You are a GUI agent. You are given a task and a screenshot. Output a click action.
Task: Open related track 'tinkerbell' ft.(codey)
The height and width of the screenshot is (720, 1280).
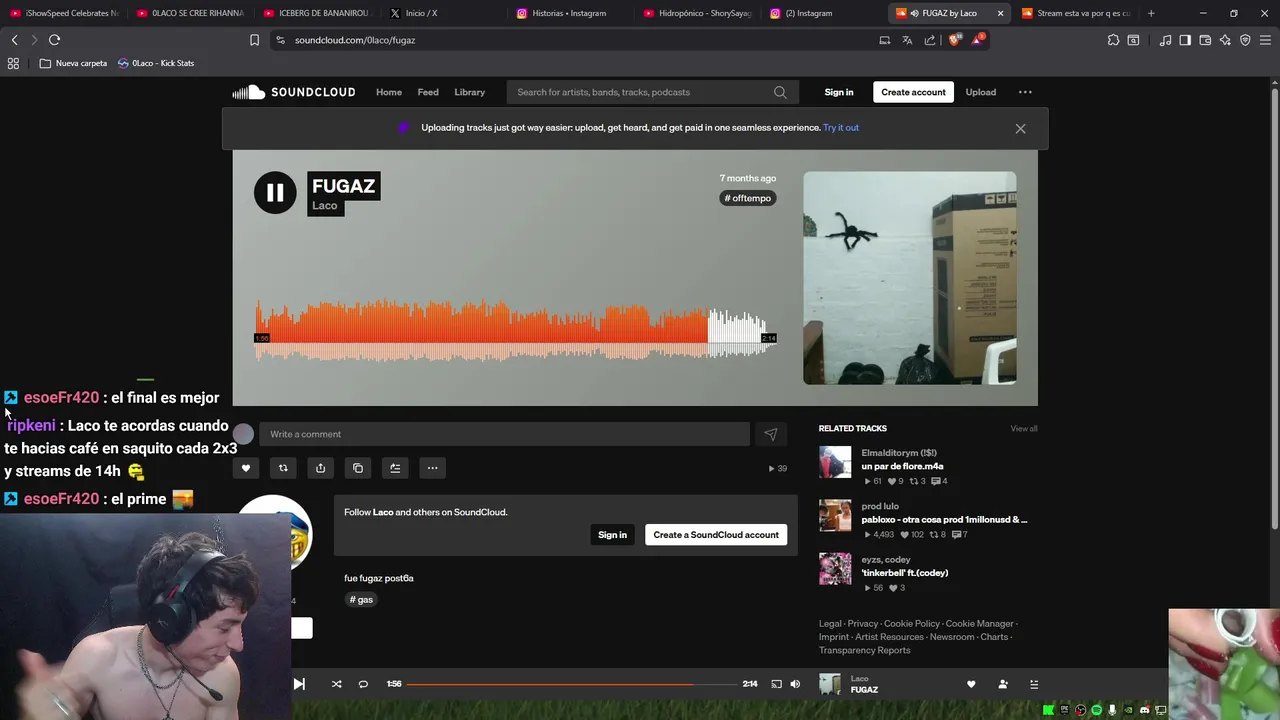[905, 573]
